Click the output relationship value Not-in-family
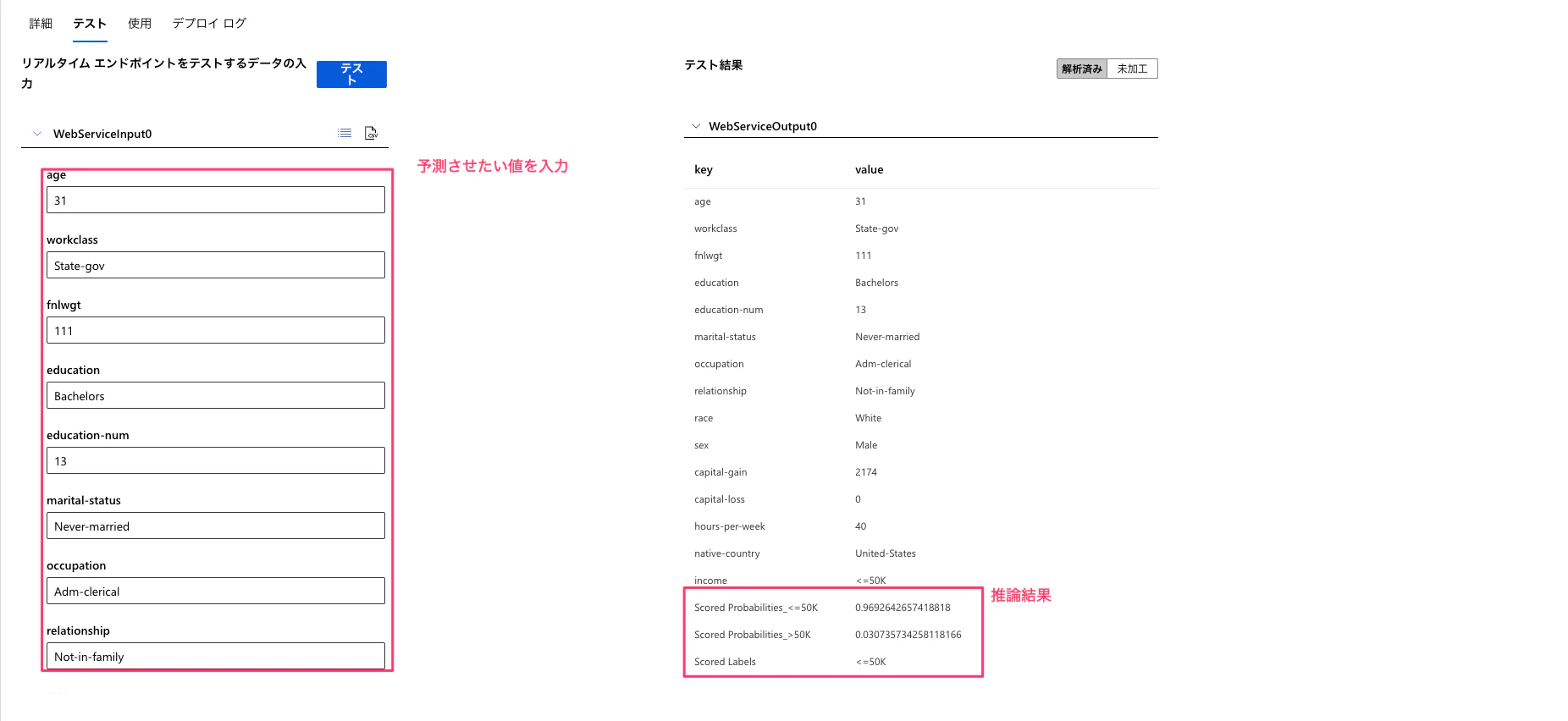Image resolution: width=1568 pixels, height=721 pixels. pyautogui.click(x=885, y=391)
